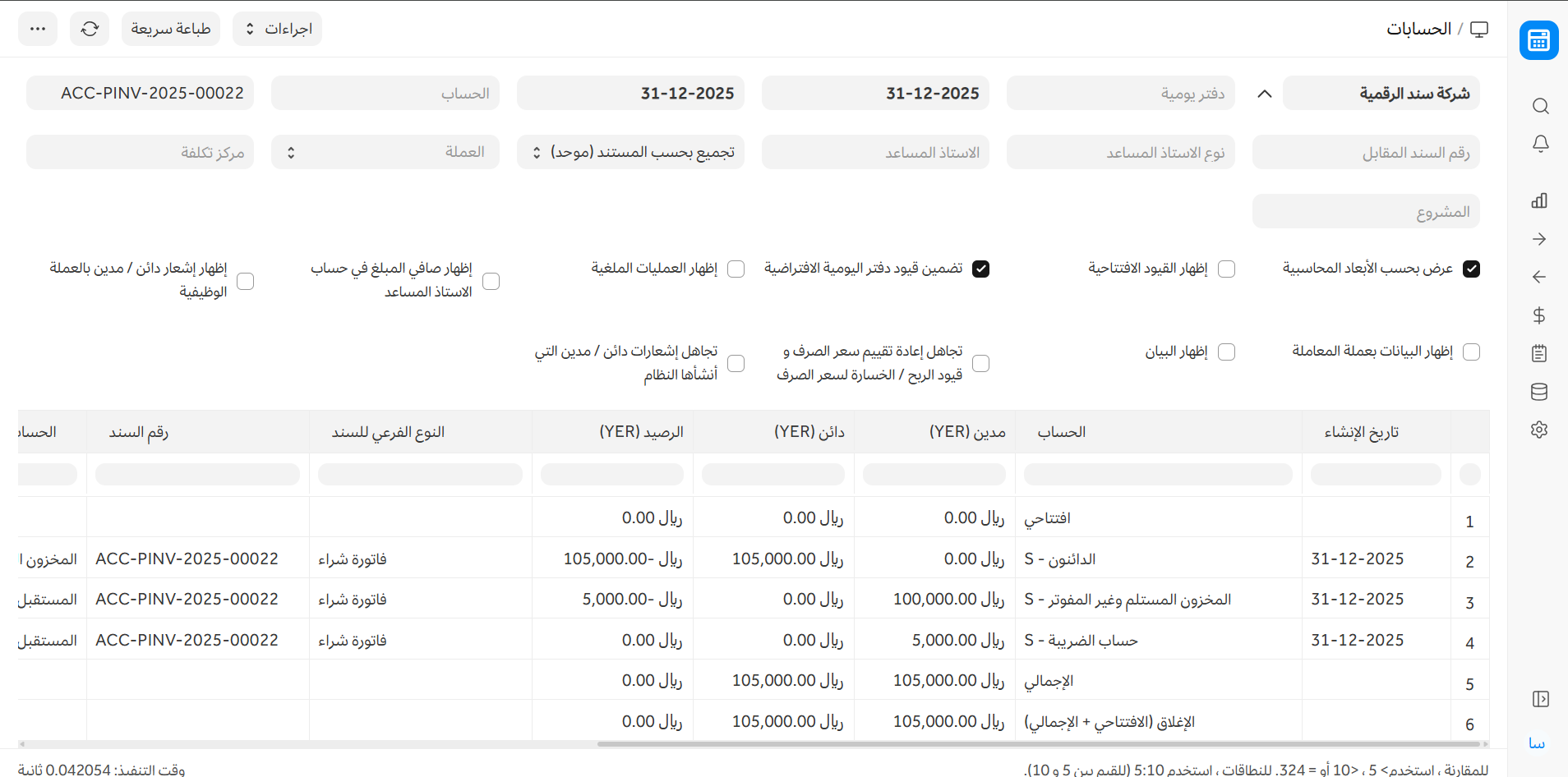
Task: Click the horizontal scrollbar under the table
Action: pyautogui.click(x=1039, y=744)
